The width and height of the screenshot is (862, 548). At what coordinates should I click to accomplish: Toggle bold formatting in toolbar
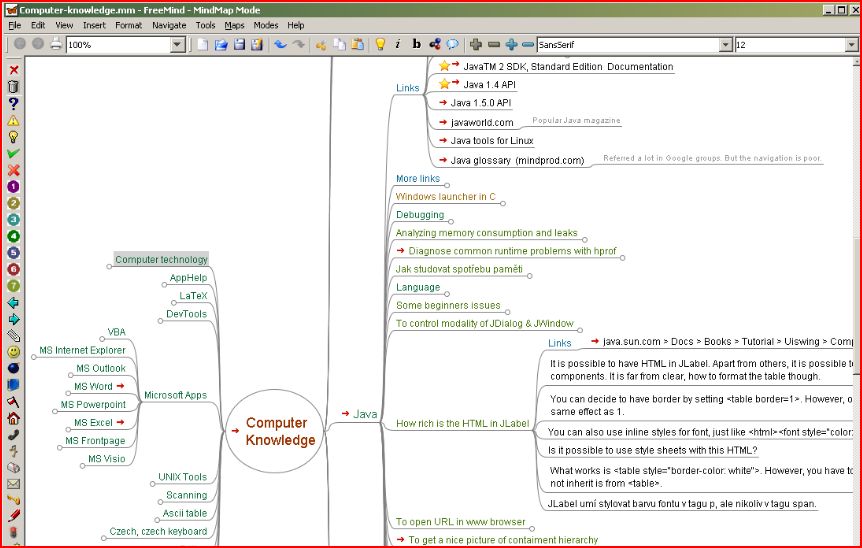(417, 44)
